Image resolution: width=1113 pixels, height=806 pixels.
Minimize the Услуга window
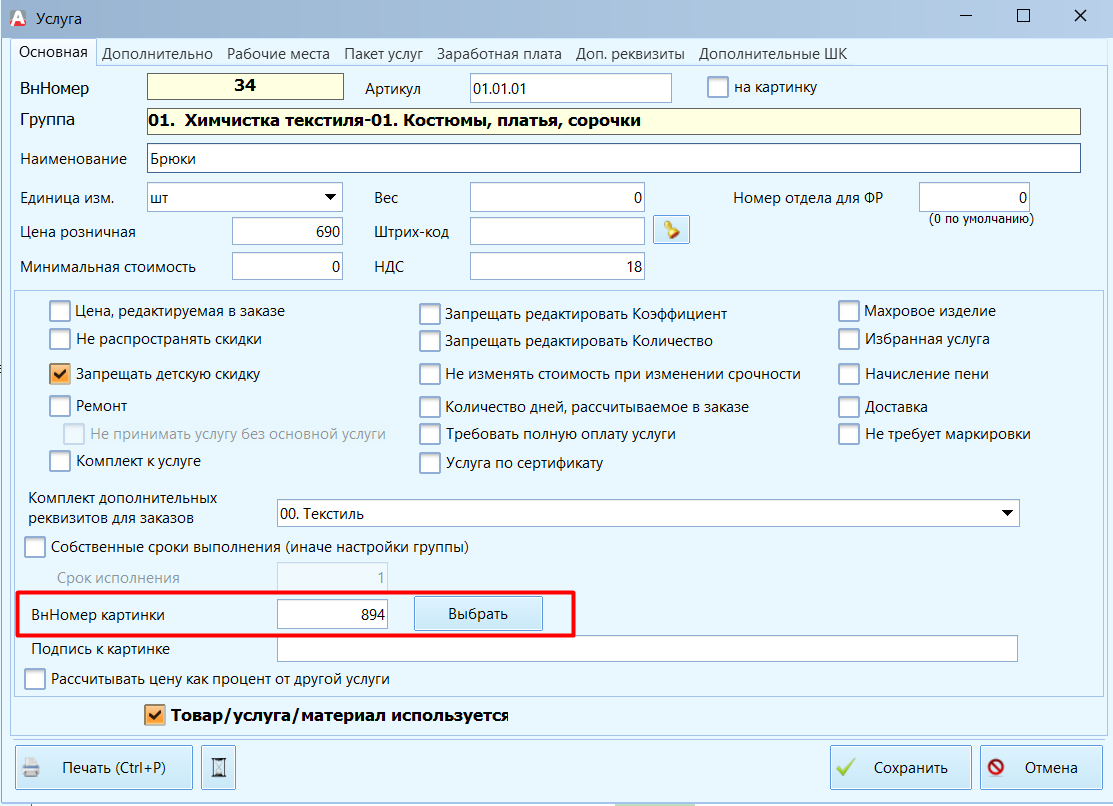click(x=966, y=16)
